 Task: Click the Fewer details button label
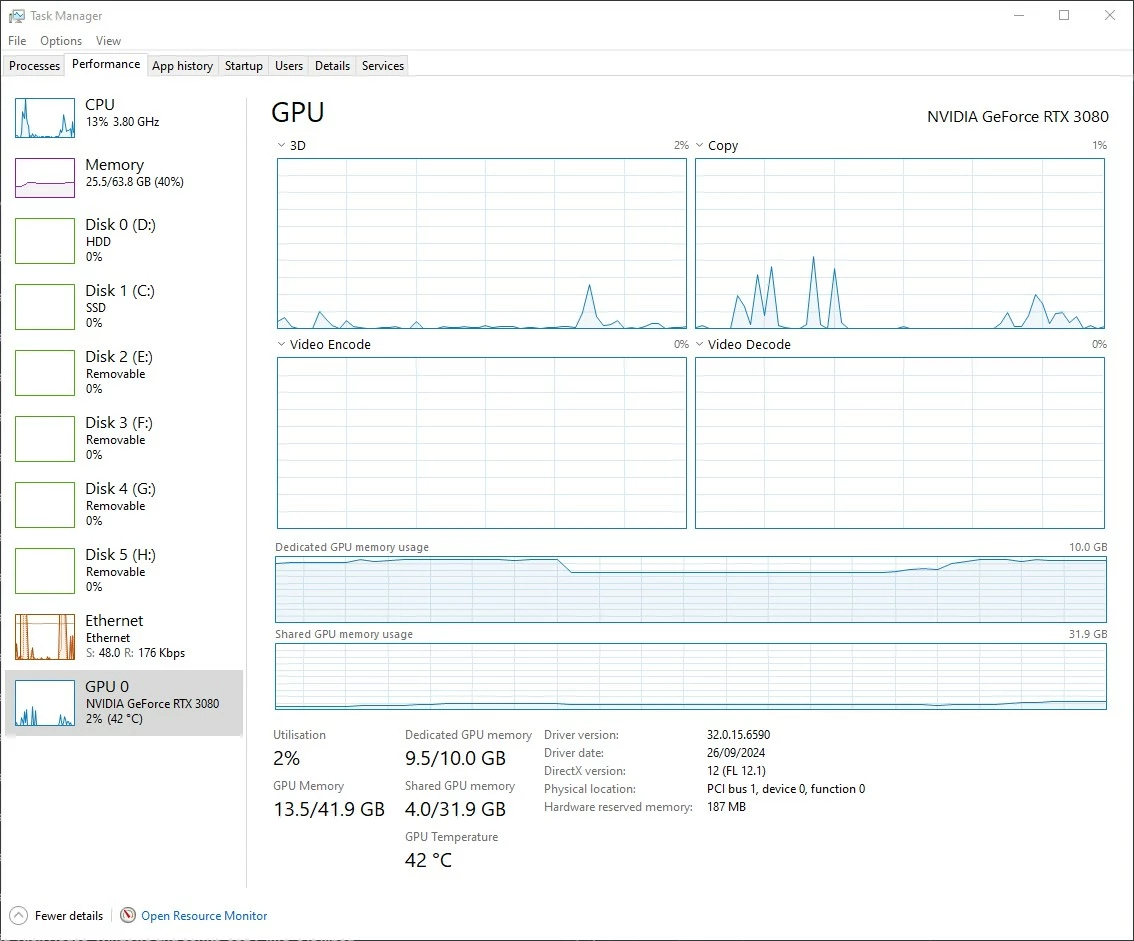pos(69,916)
